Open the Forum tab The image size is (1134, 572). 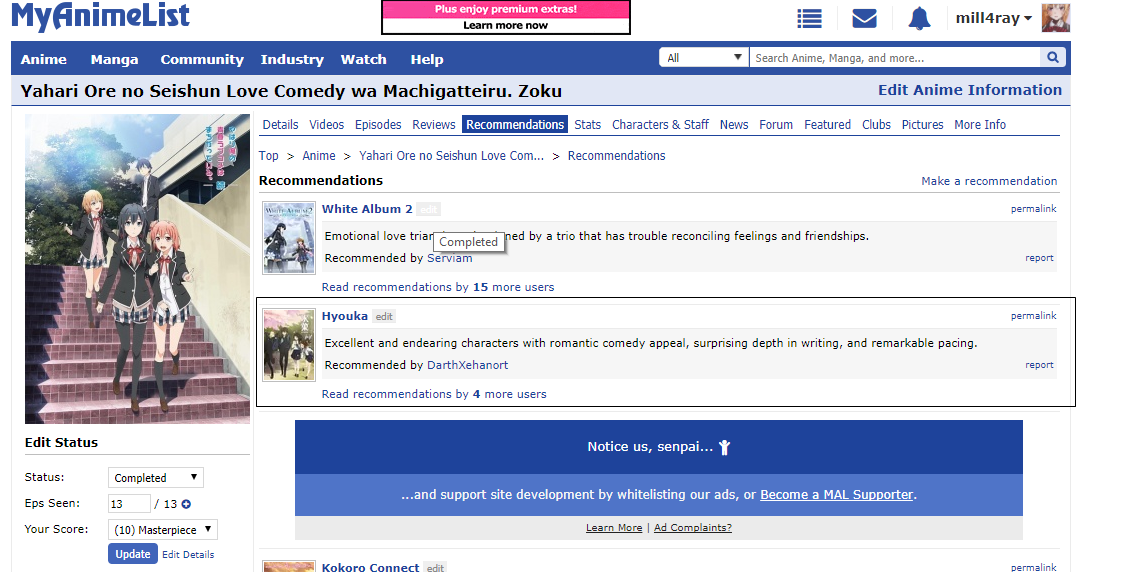coord(776,124)
